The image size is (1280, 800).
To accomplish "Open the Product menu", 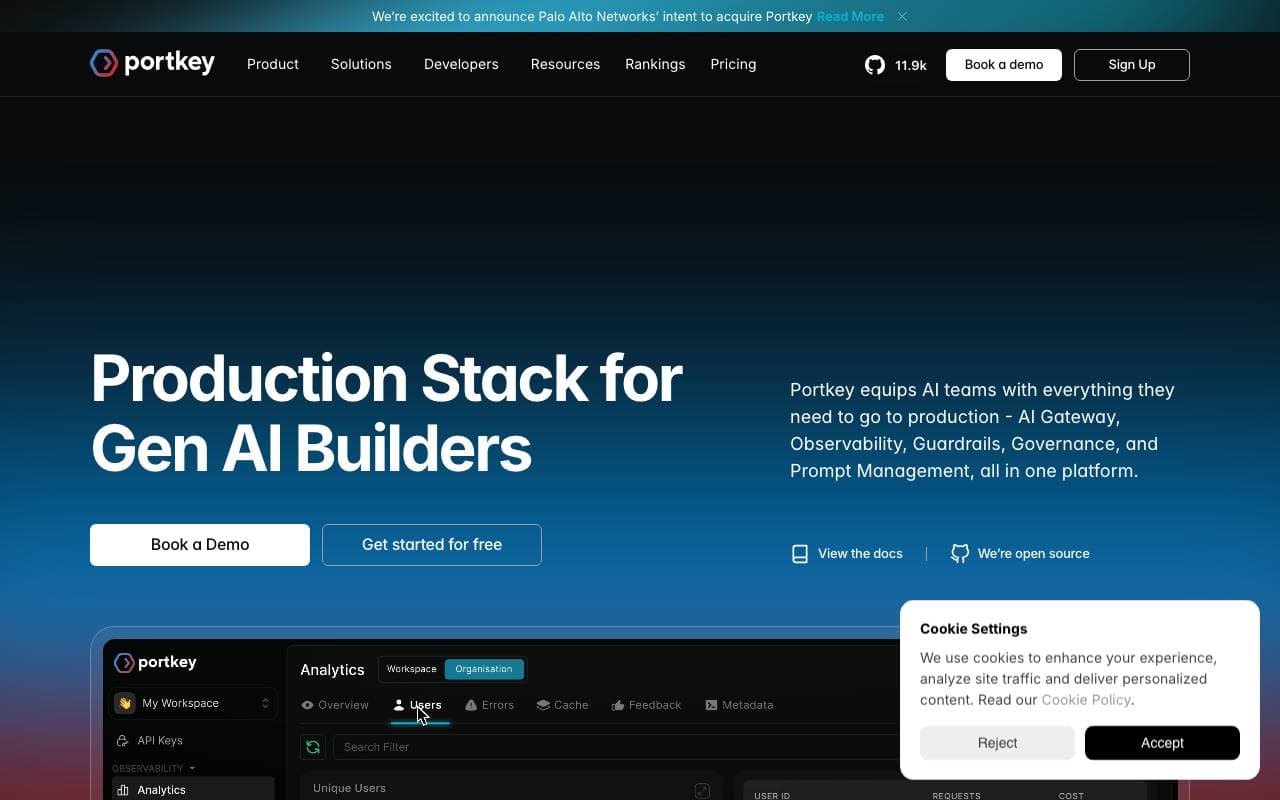I will coord(273,64).
